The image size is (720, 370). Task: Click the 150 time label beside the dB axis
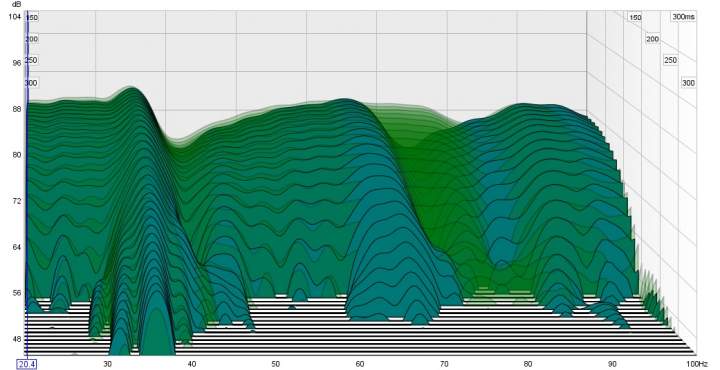32,17
